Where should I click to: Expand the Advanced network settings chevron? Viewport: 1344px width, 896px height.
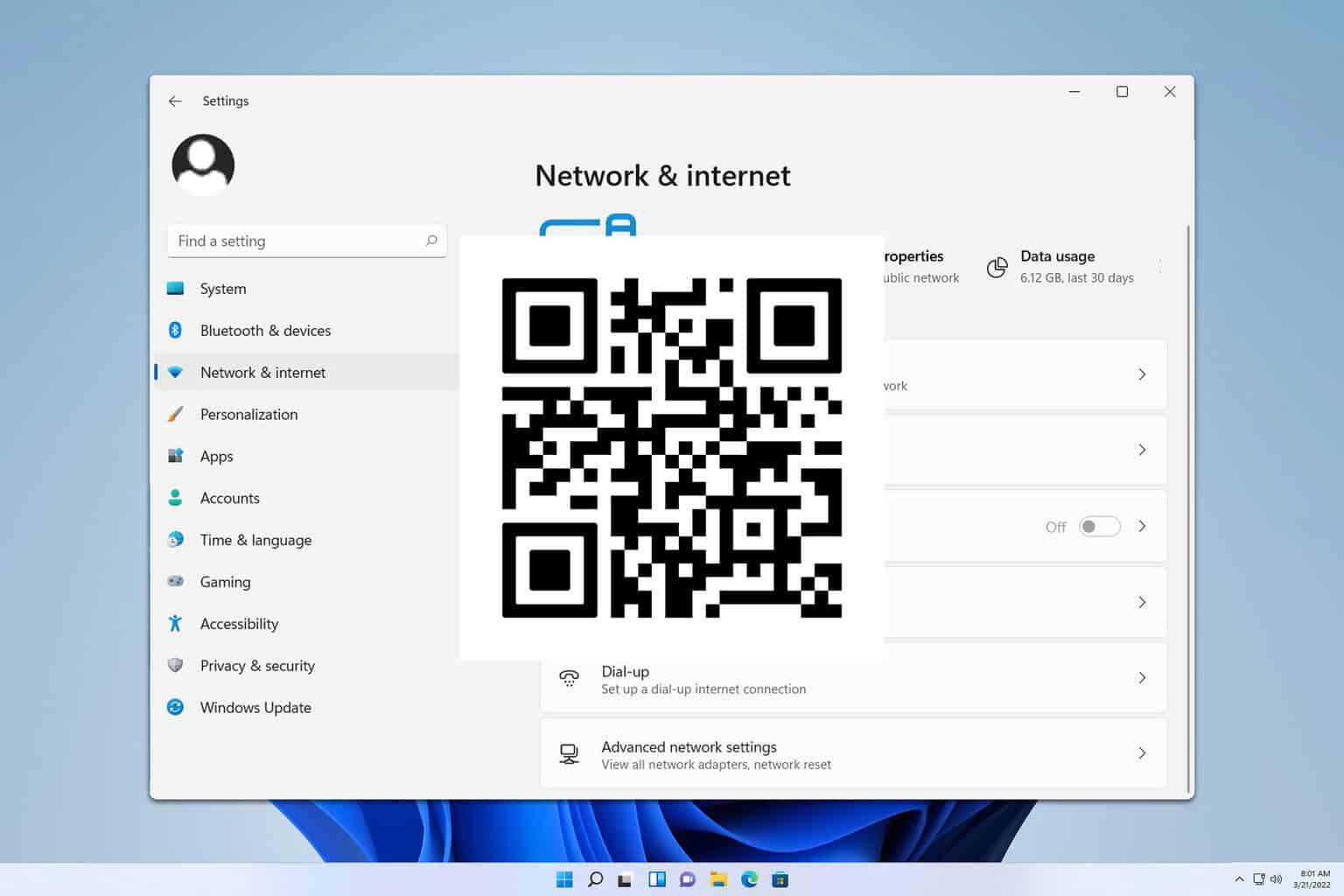[x=1142, y=753]
